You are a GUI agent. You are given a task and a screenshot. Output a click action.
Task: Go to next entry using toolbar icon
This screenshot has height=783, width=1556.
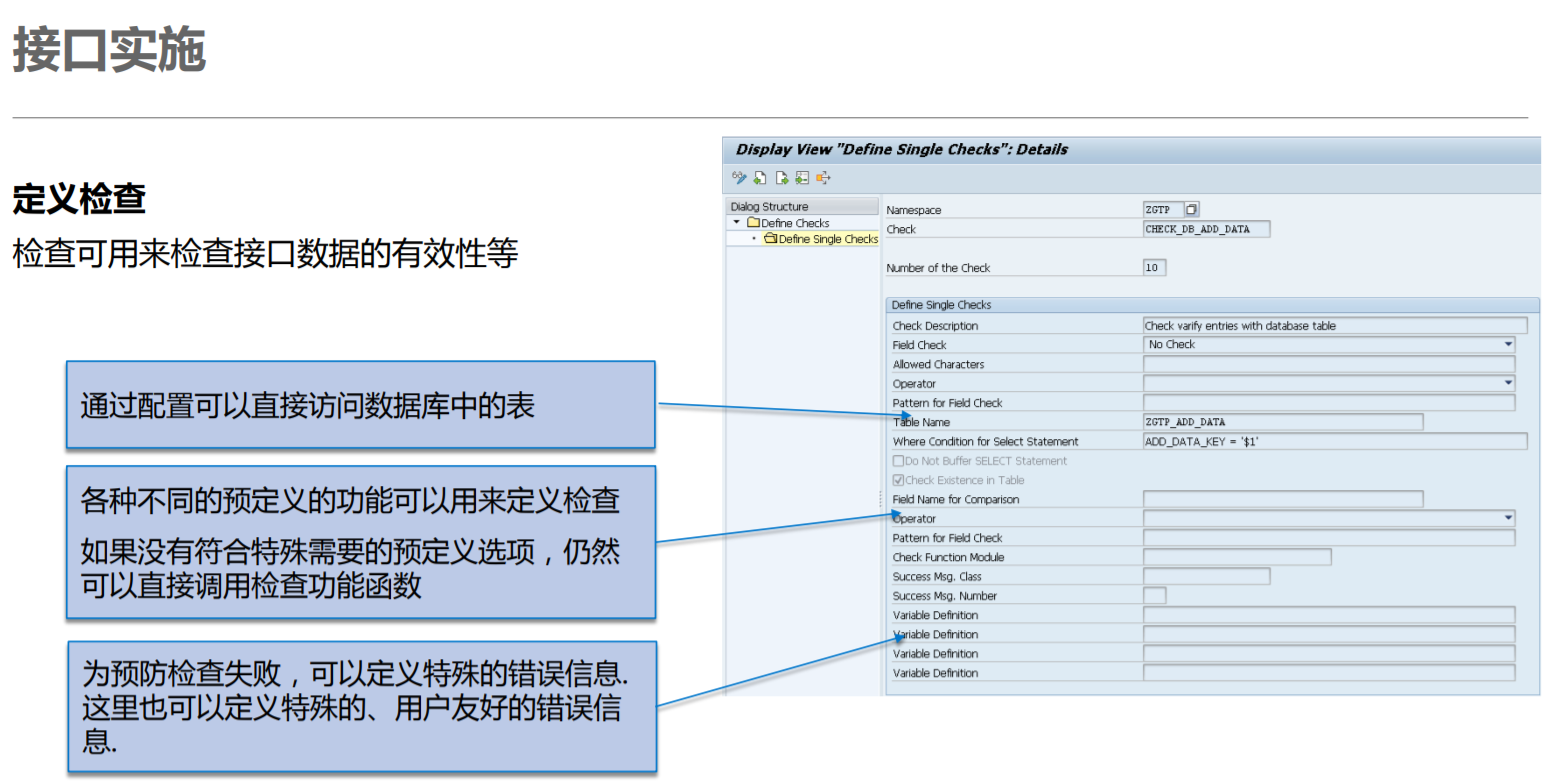(x=781, y=178)
